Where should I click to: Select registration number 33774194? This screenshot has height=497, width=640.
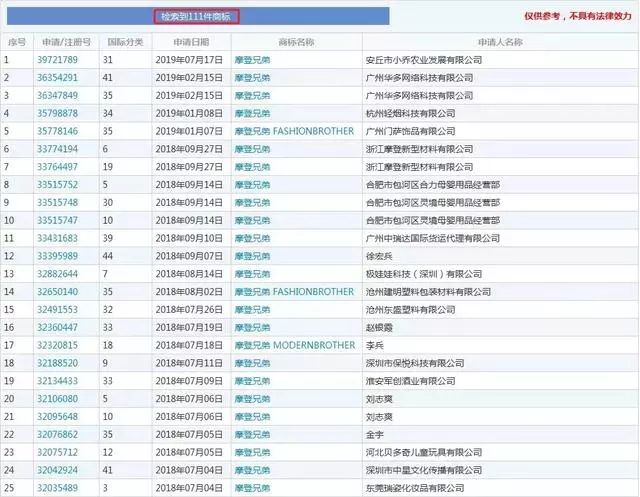57,149
